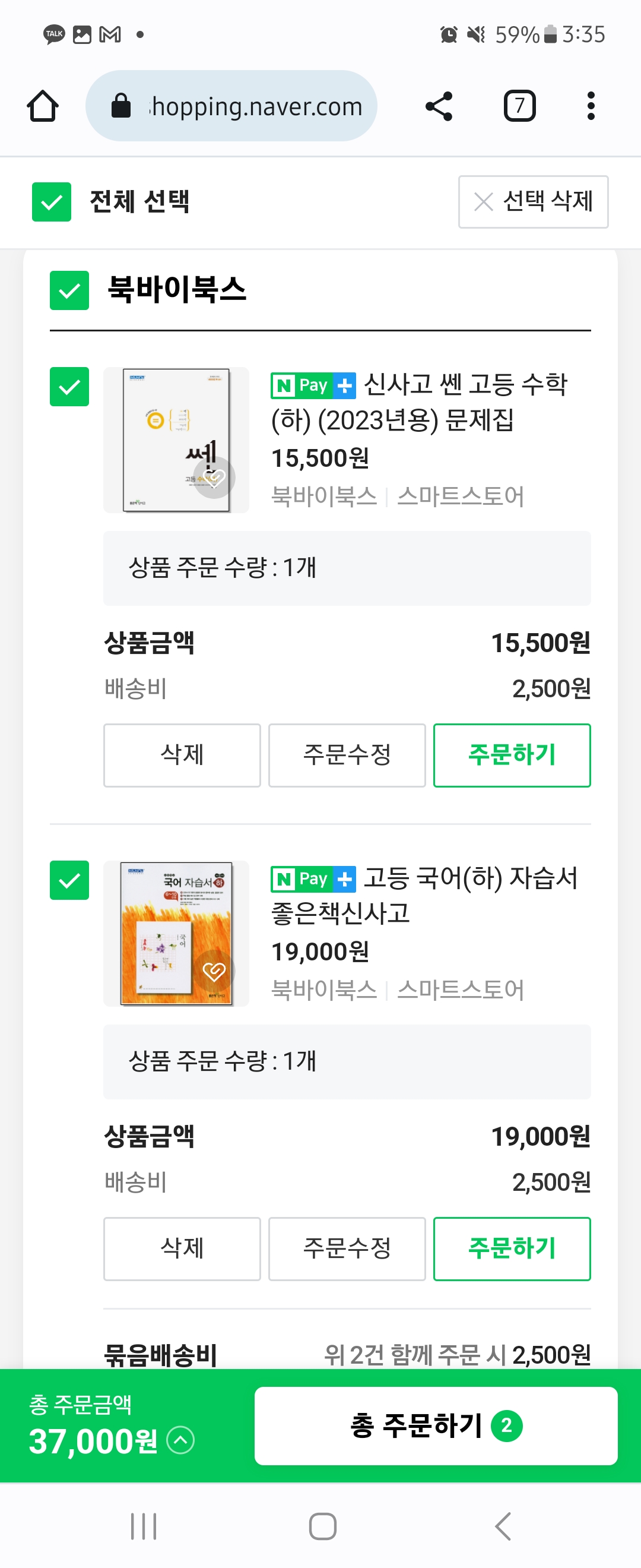Delete the 고등 국어(하) 자습서 item with 삭제
Screen dimensions: 641x1568
182,1248
